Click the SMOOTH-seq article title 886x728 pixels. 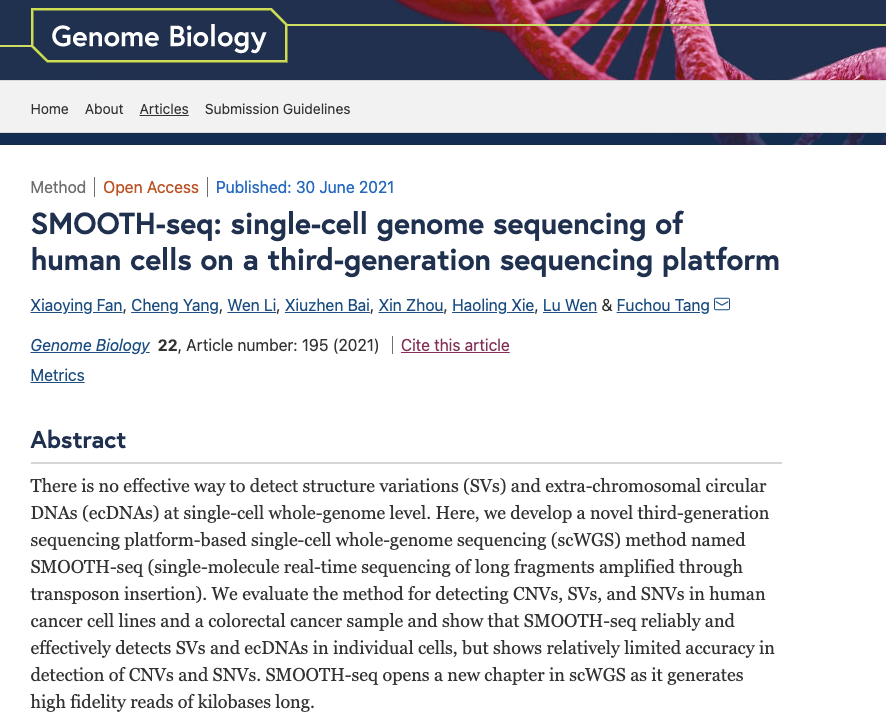405,241
